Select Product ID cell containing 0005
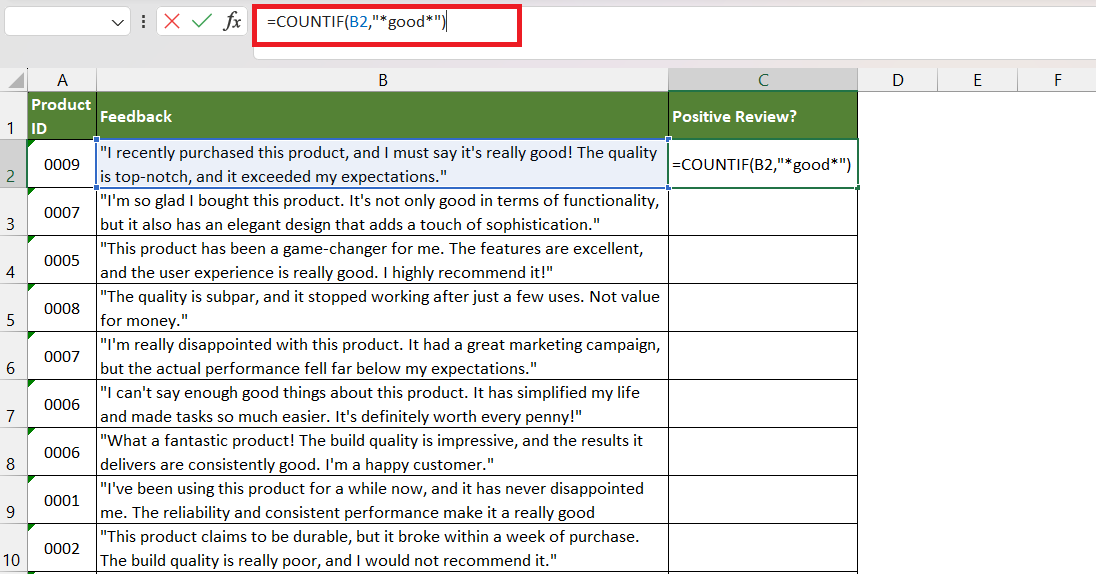This screenshot has height=574, width=1096. (x=62, y=260)
